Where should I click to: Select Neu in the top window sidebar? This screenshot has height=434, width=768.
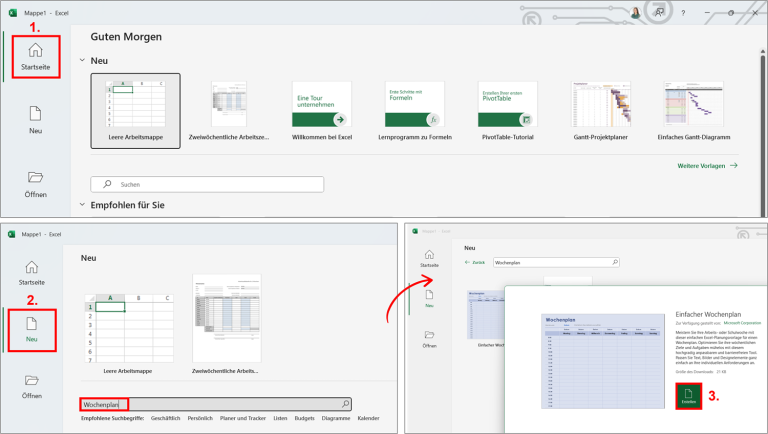click(x=35, y=120)
